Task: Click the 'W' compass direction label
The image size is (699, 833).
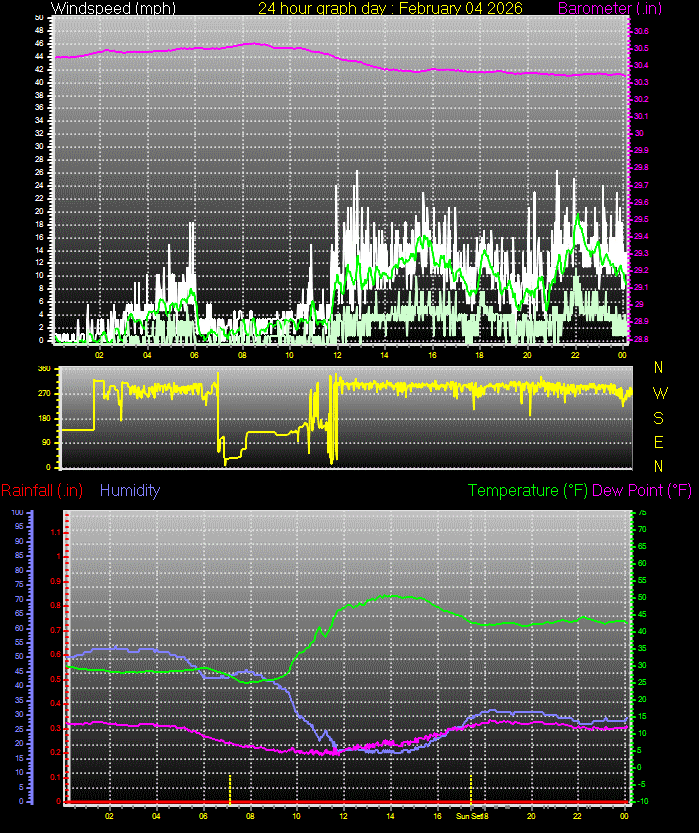Action: point(660,393)
